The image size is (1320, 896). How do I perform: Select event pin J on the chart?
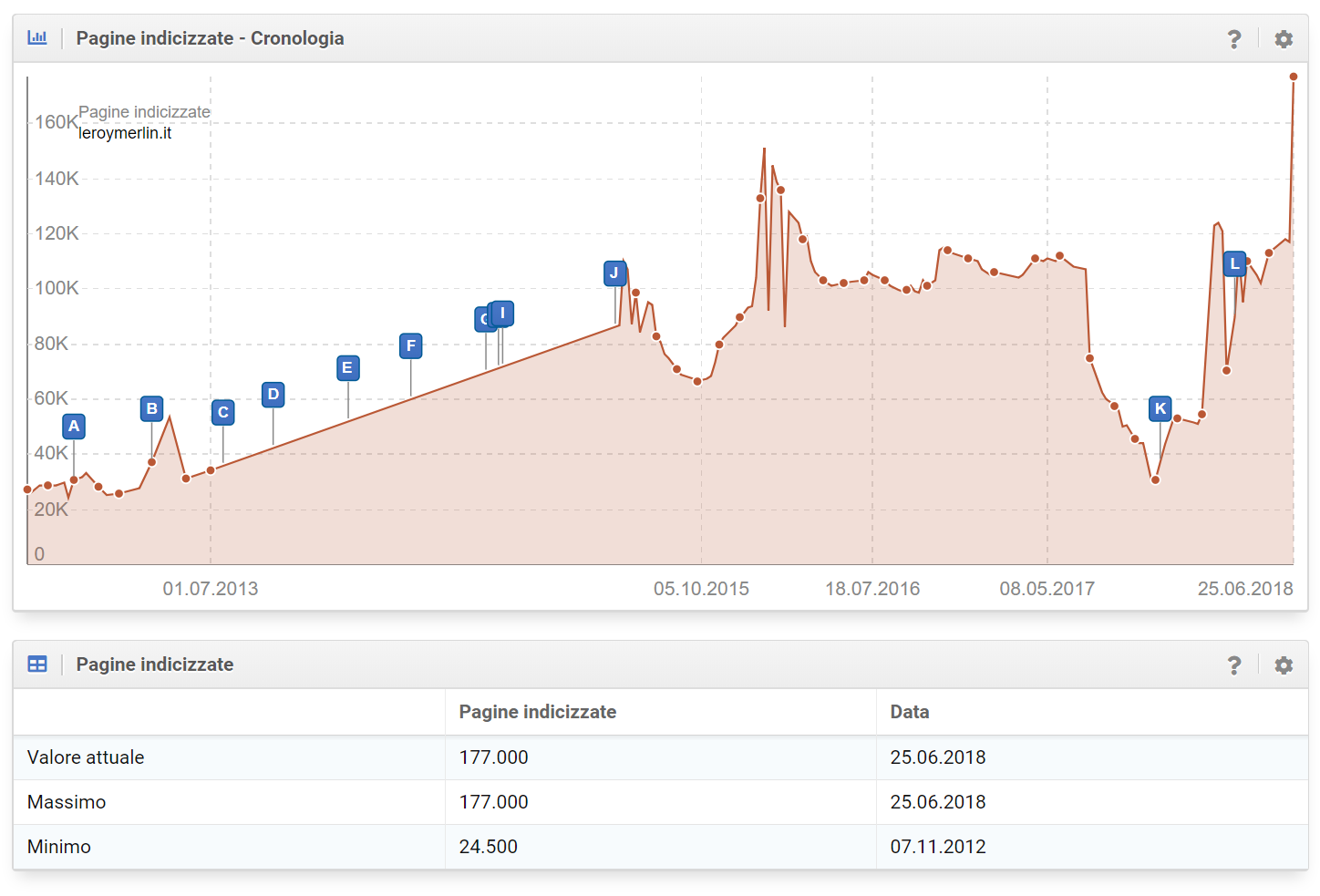click(614, 273)
